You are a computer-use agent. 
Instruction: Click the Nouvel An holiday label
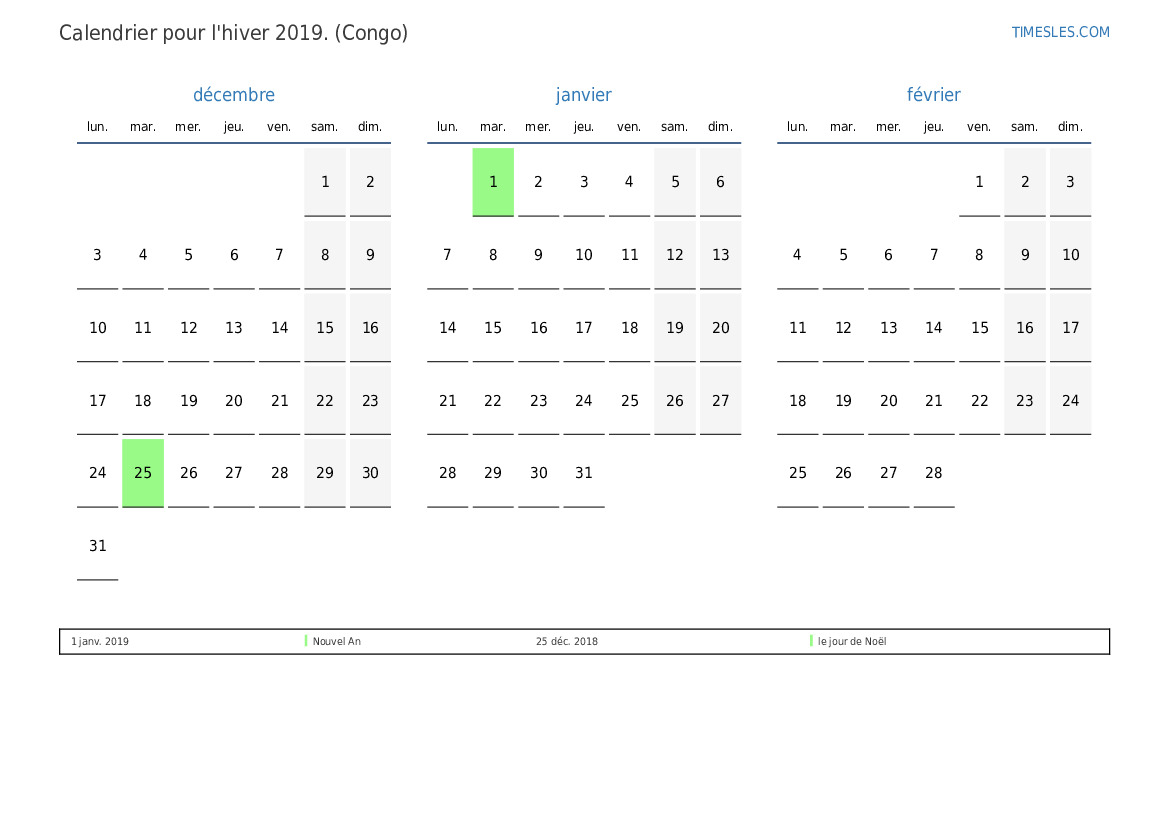click(x=337, y=642)
